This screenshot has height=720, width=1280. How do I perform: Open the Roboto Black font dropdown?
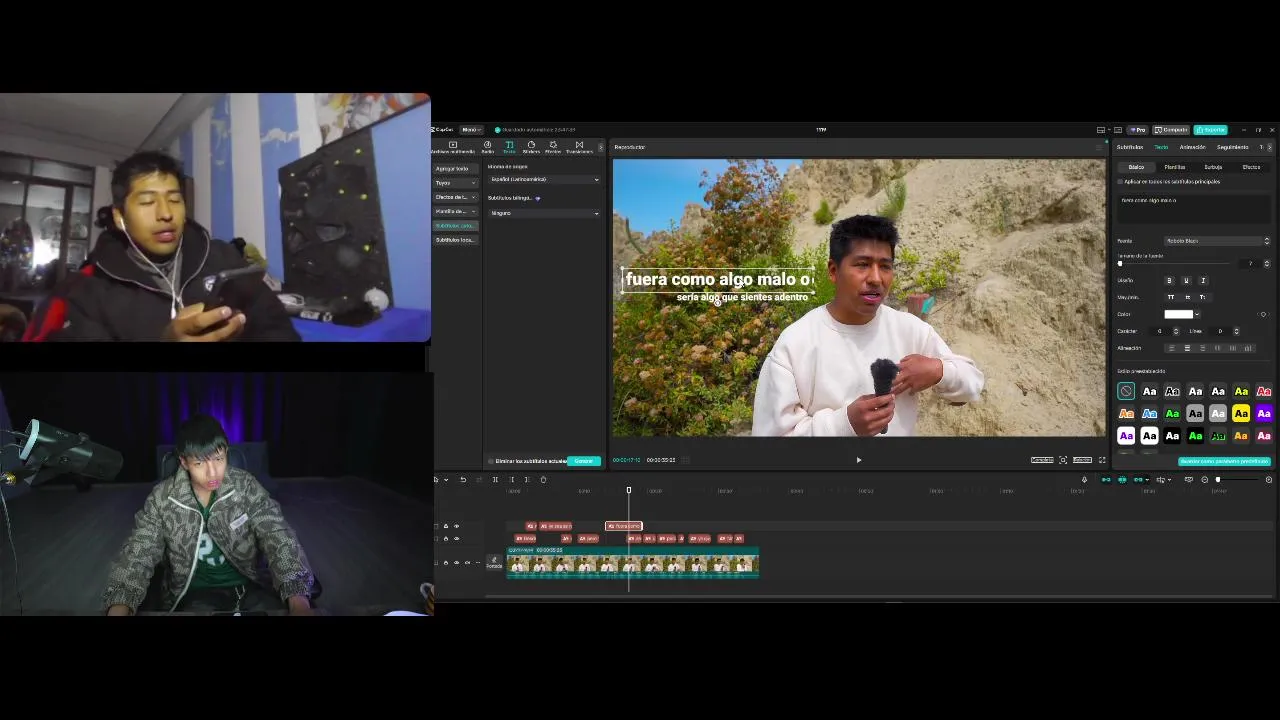click(x=1217, y=241)
